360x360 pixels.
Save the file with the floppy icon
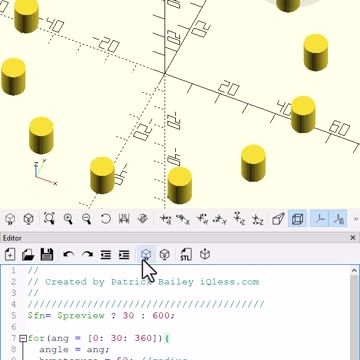(x=47, y=255)
